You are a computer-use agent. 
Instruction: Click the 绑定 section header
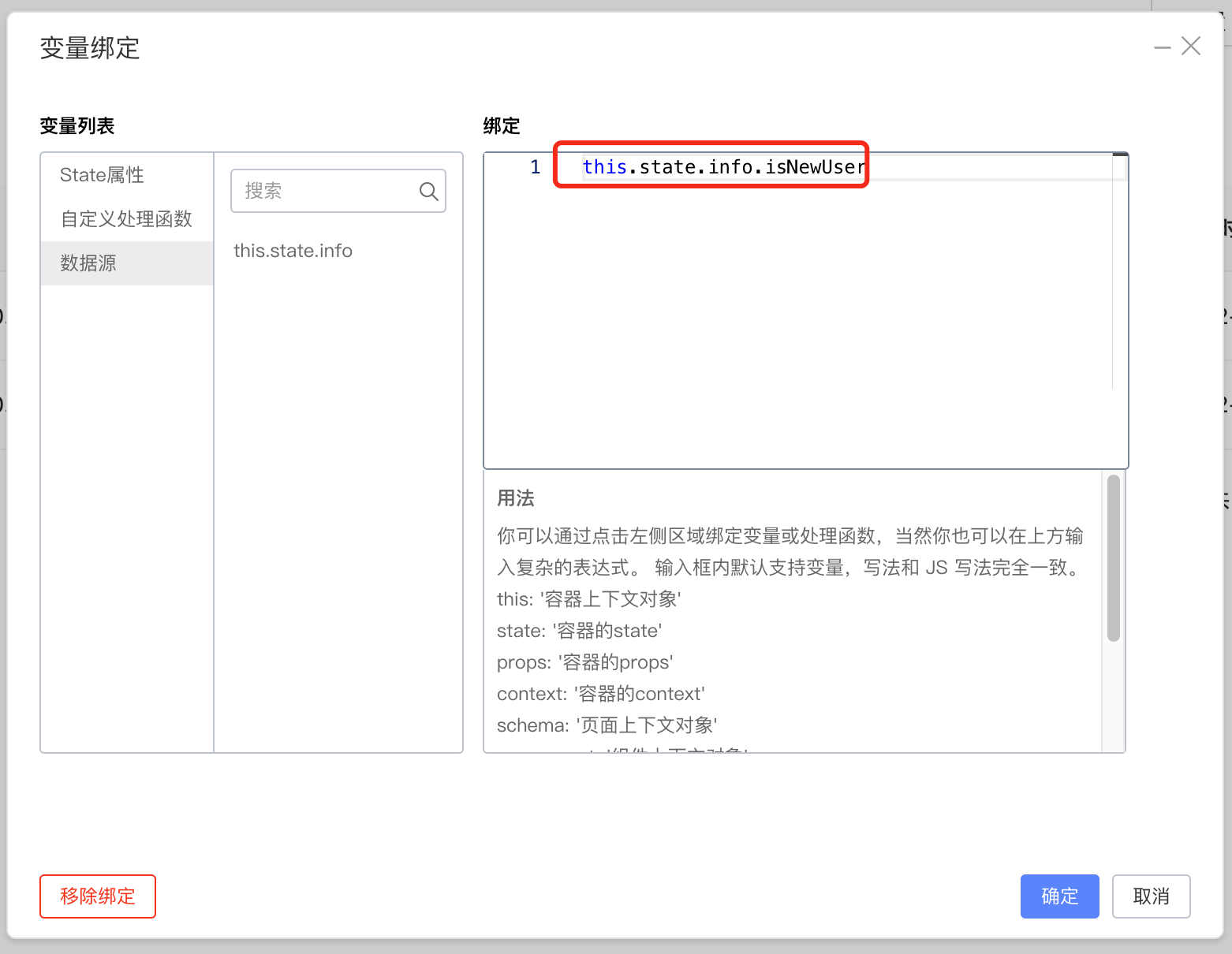[x=501, y=125]
